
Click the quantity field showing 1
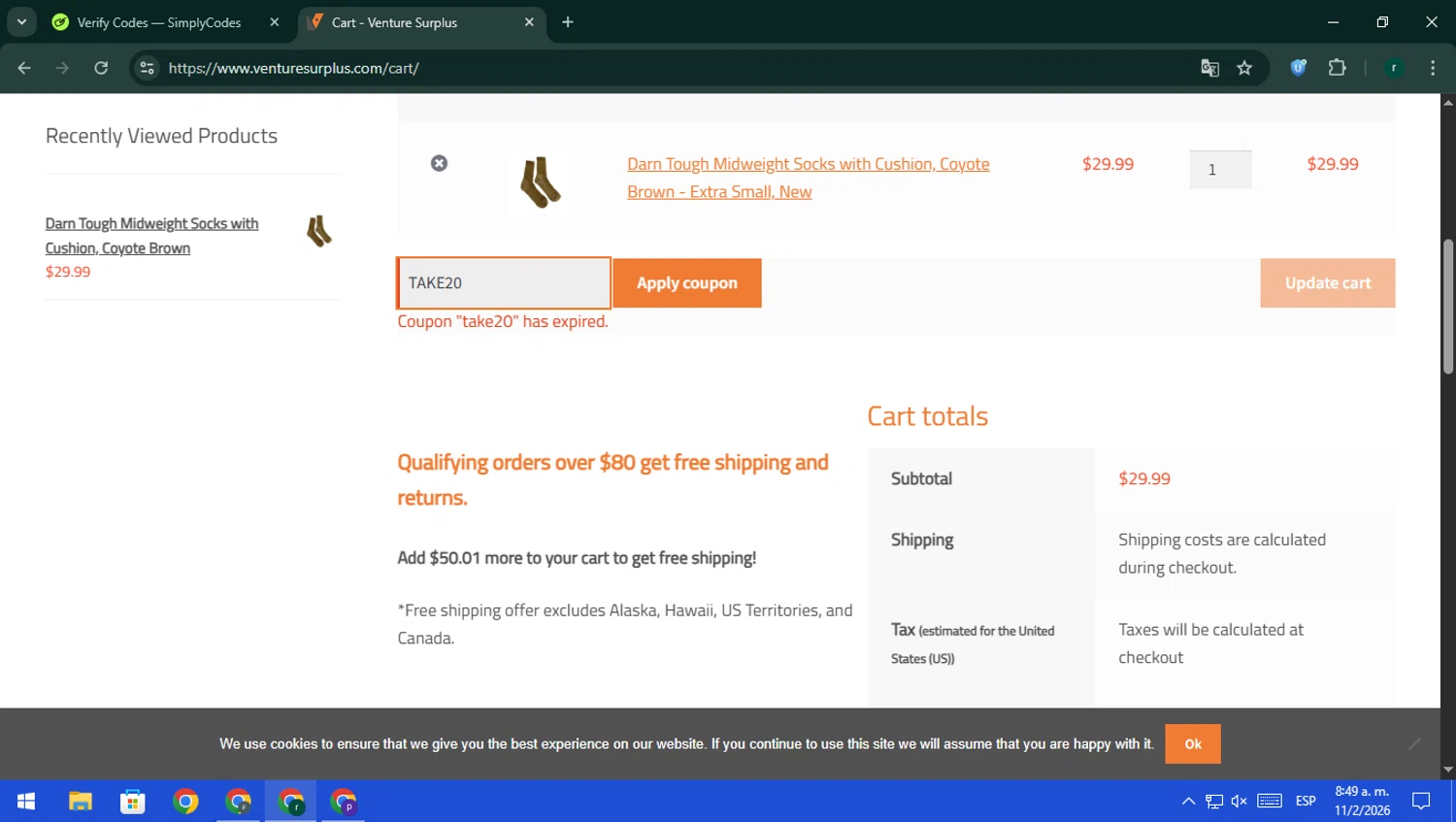tap(1220, 170)
